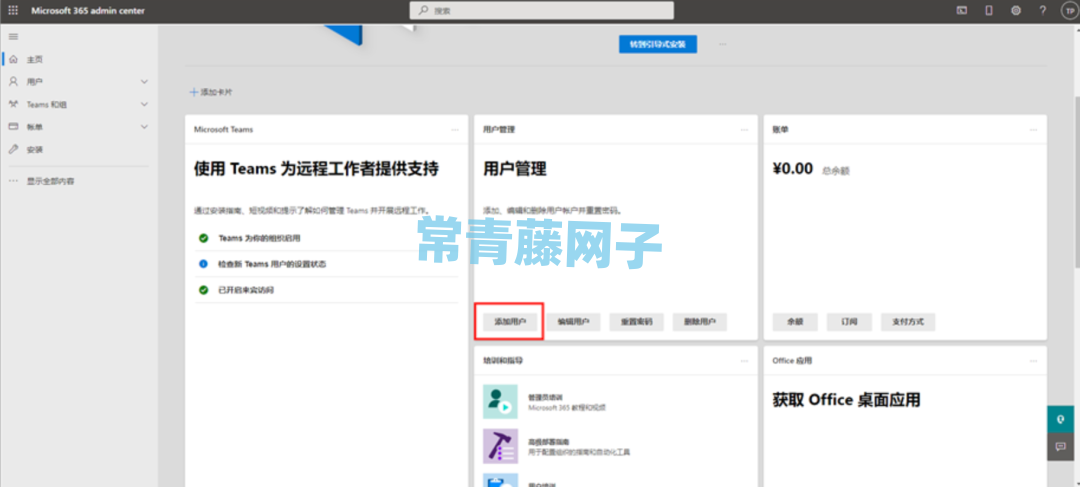Click the 编辑用户 button
The image size is (1080, 487).
[573, 322]
